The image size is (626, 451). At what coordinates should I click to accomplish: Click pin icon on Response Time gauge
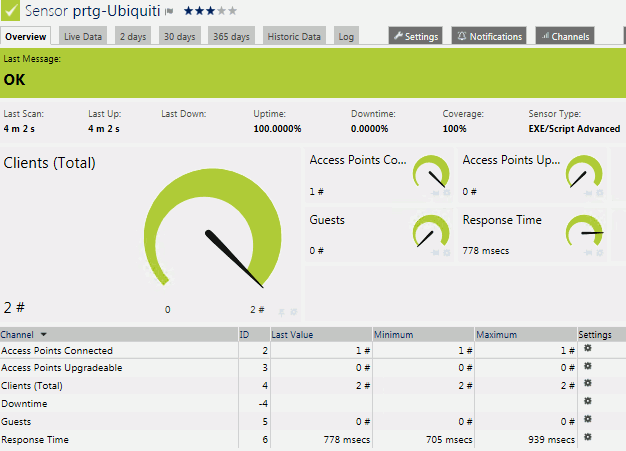[x=588, y=253]
